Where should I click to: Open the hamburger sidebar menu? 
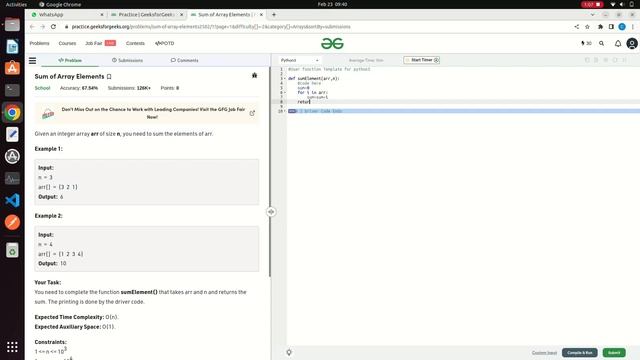point(32,60)
